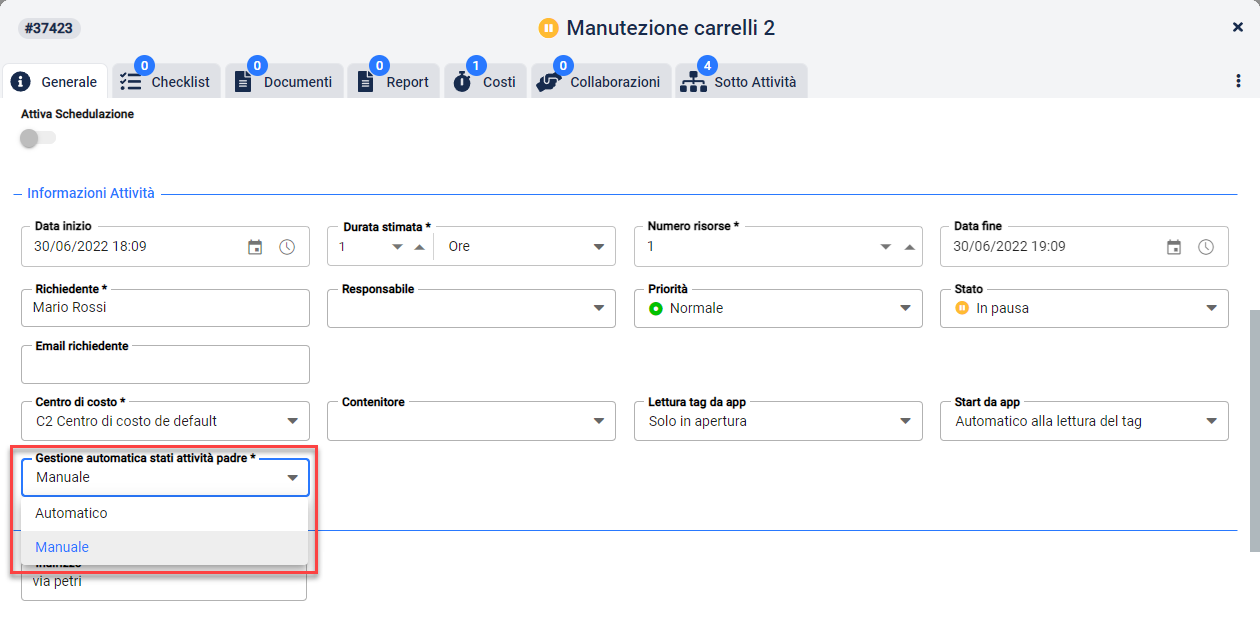The width and height of the screenshot is (1260, 620).
Task: Open calendar picker for Data inizio
Action: (255, 247)
